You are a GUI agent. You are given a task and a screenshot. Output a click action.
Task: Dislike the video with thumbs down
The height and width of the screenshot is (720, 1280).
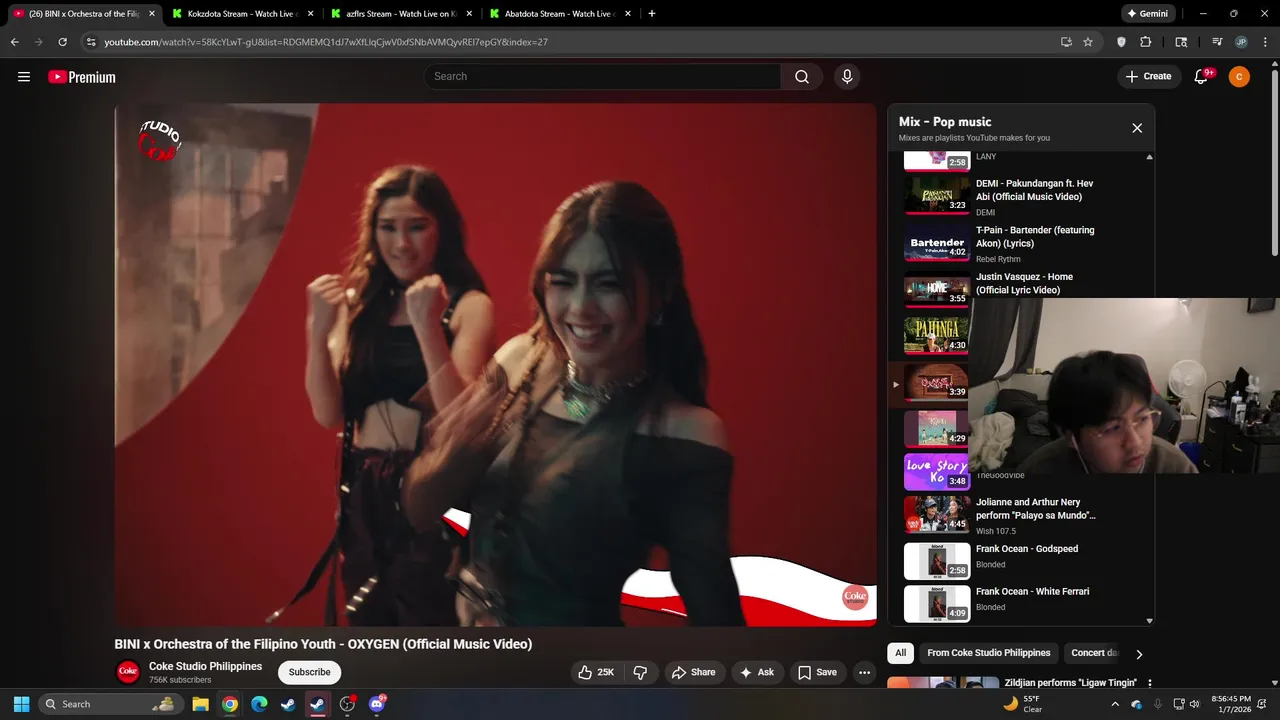(x=641, y=672)
